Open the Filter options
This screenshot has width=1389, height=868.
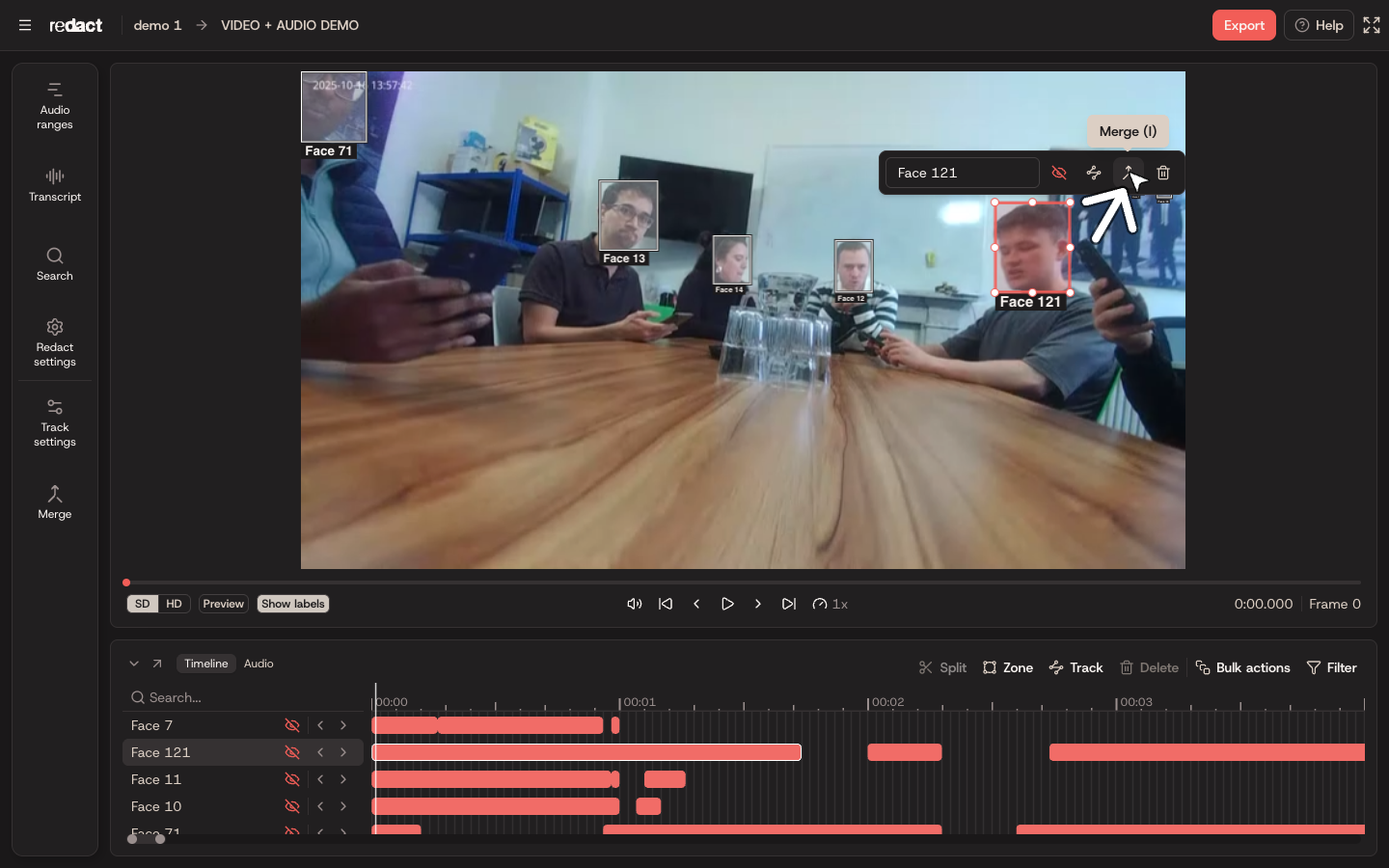(1331, 667)
